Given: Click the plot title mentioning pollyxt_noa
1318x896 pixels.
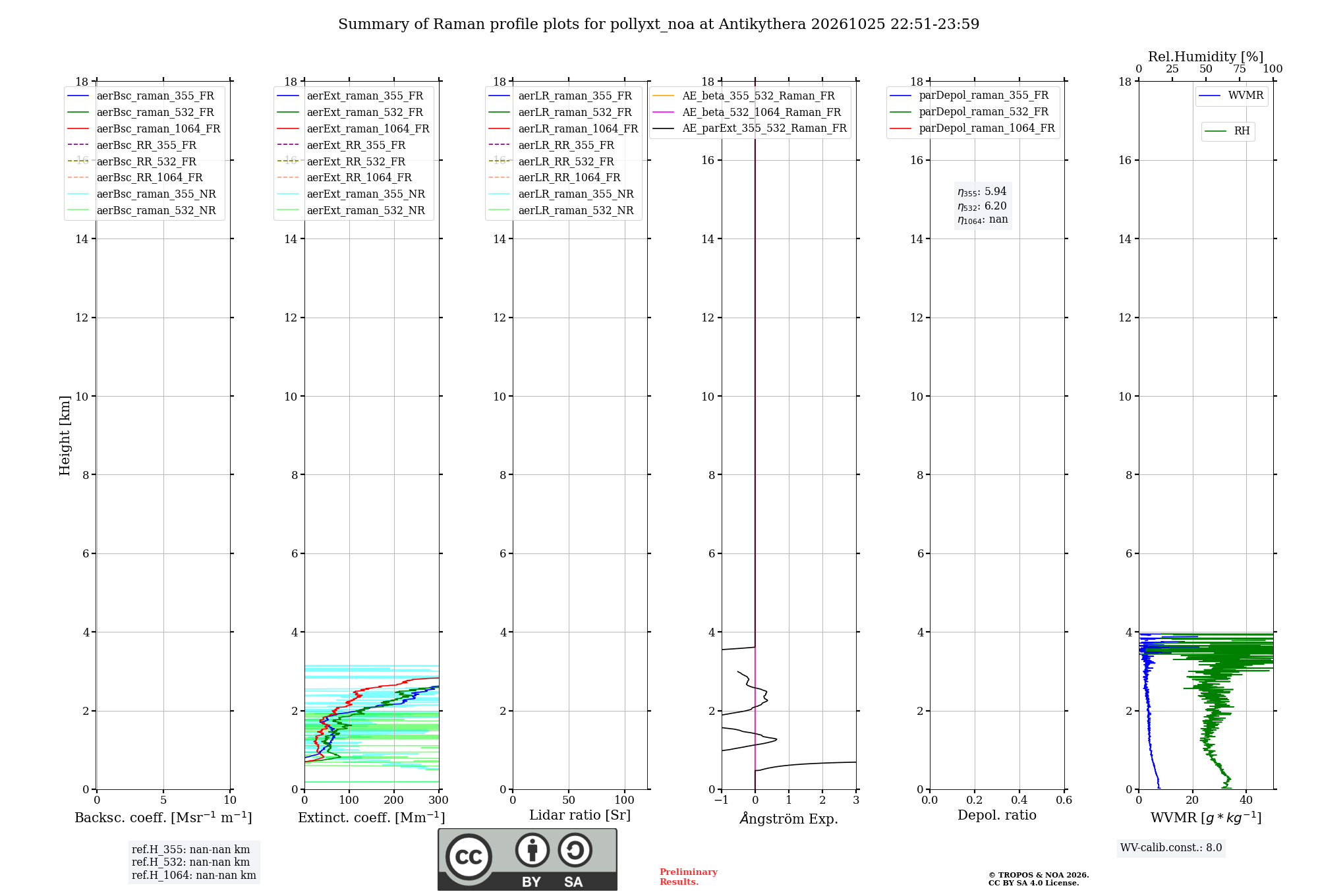Looking at the screenshot, I should point(658,24).
